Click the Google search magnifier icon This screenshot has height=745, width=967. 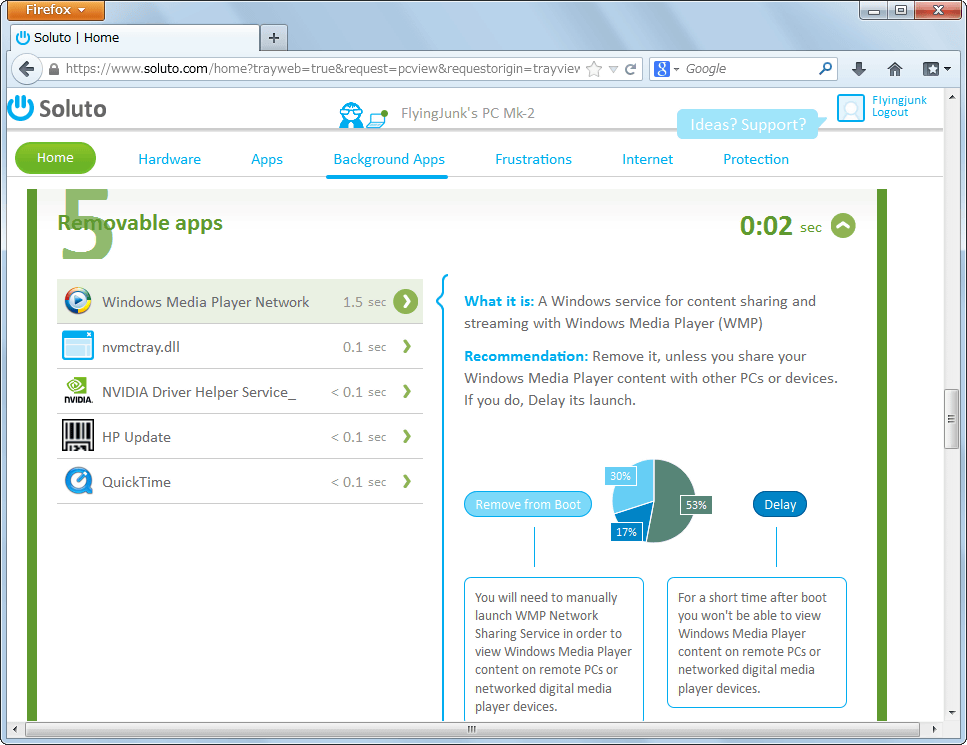(x=825, y=68)
